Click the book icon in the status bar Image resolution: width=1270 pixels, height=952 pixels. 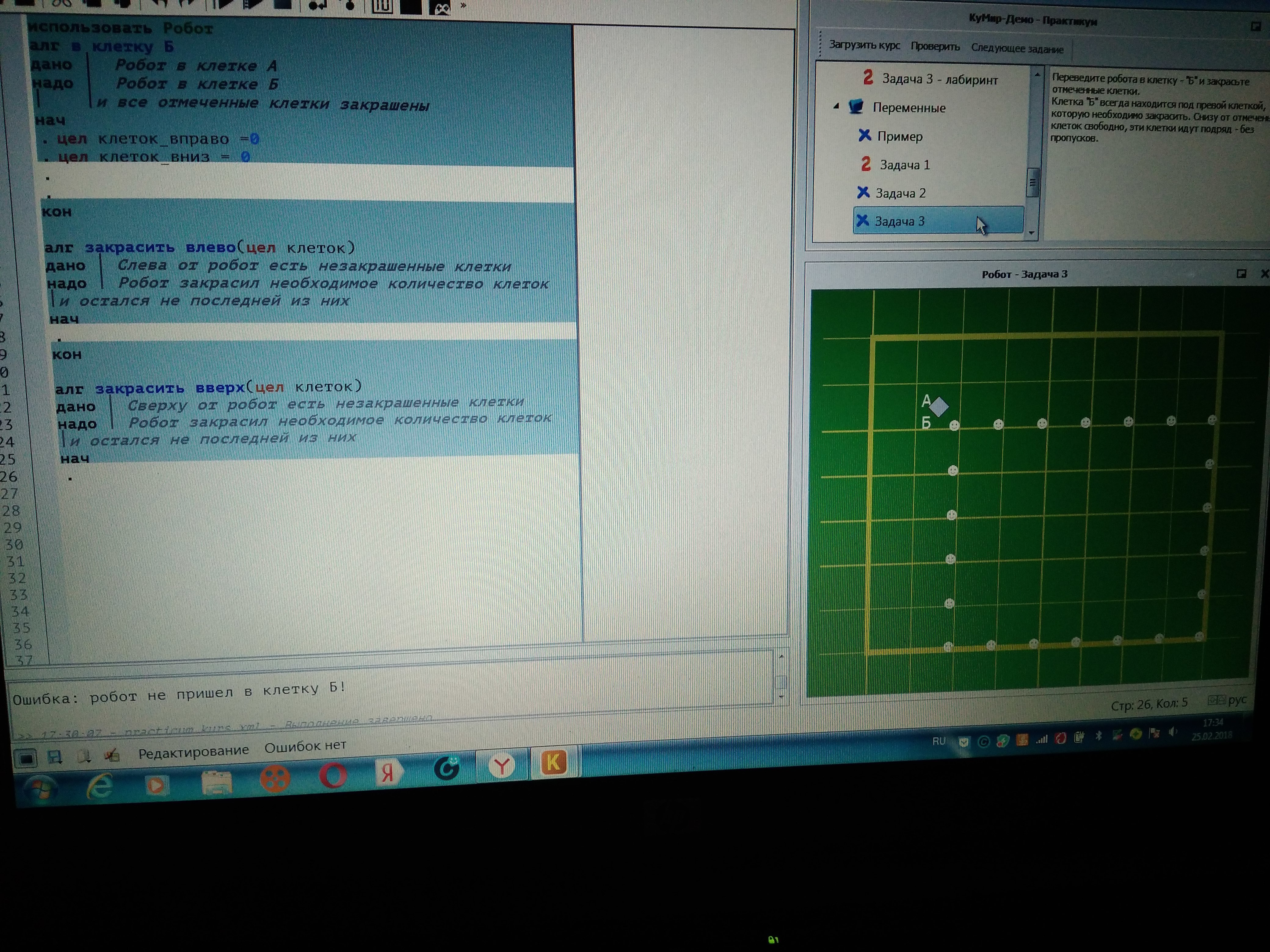(x=84, y=756)
